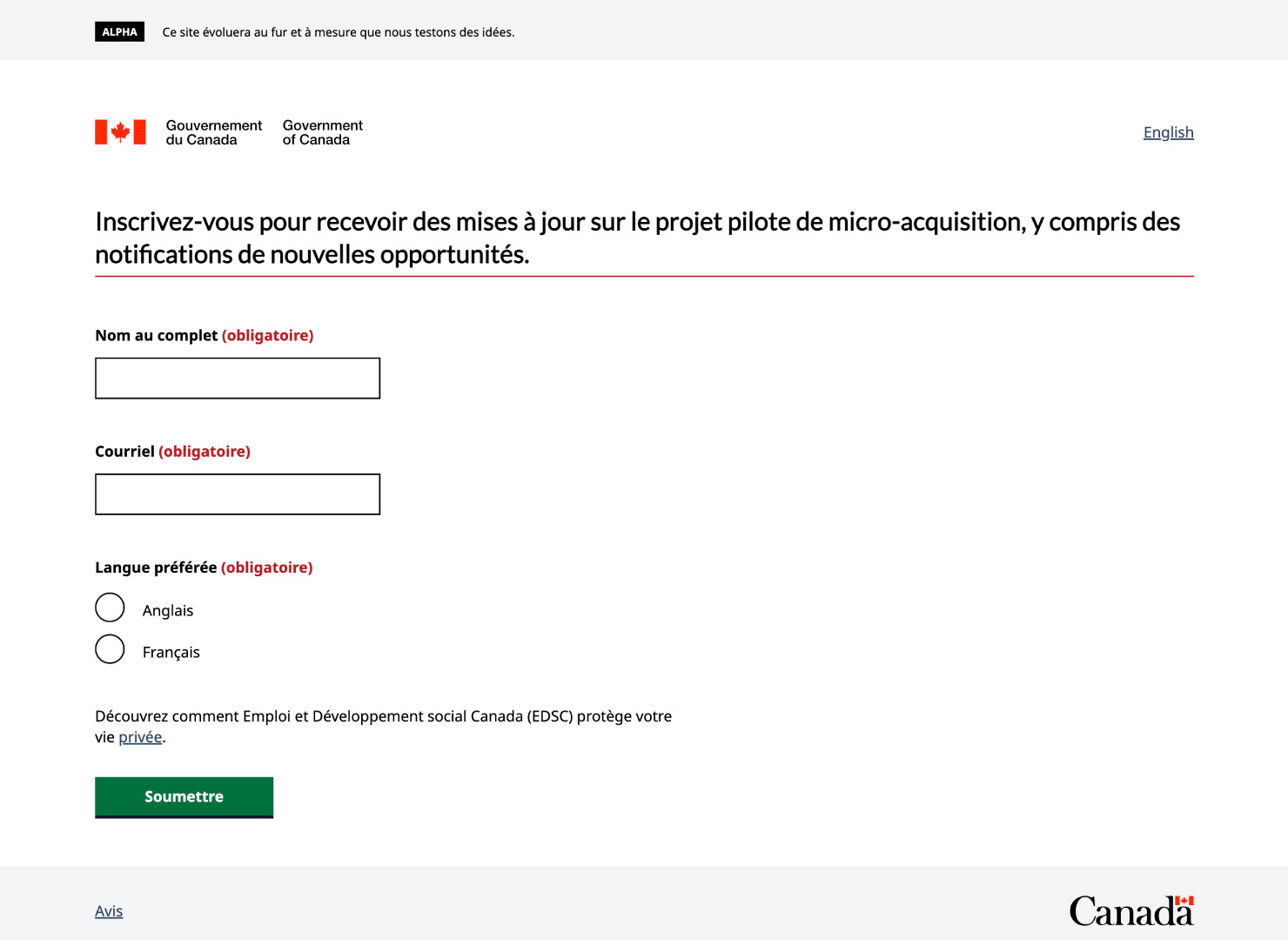The width and height of the screenshot is (1288, 940).
Task: Select the Anglais radio button
Action: click(110, 607)
